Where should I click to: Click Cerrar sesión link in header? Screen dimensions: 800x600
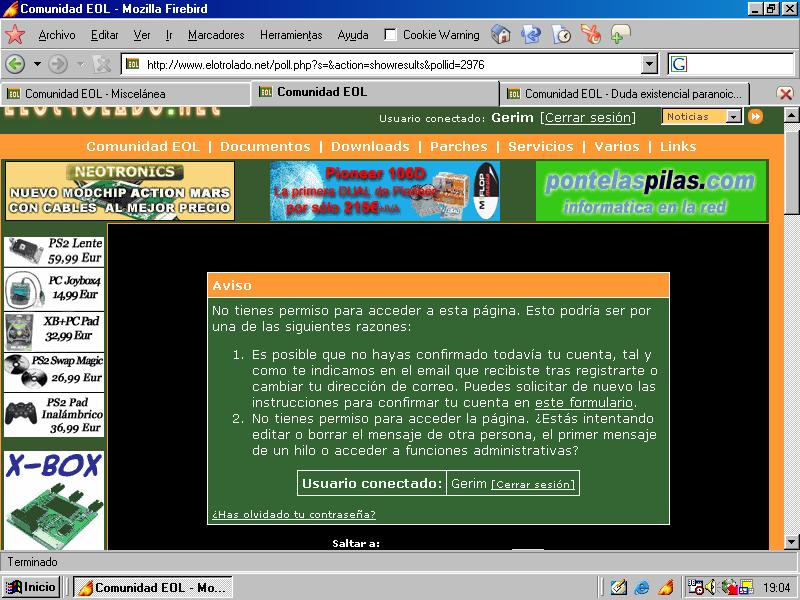click(589, 117)
